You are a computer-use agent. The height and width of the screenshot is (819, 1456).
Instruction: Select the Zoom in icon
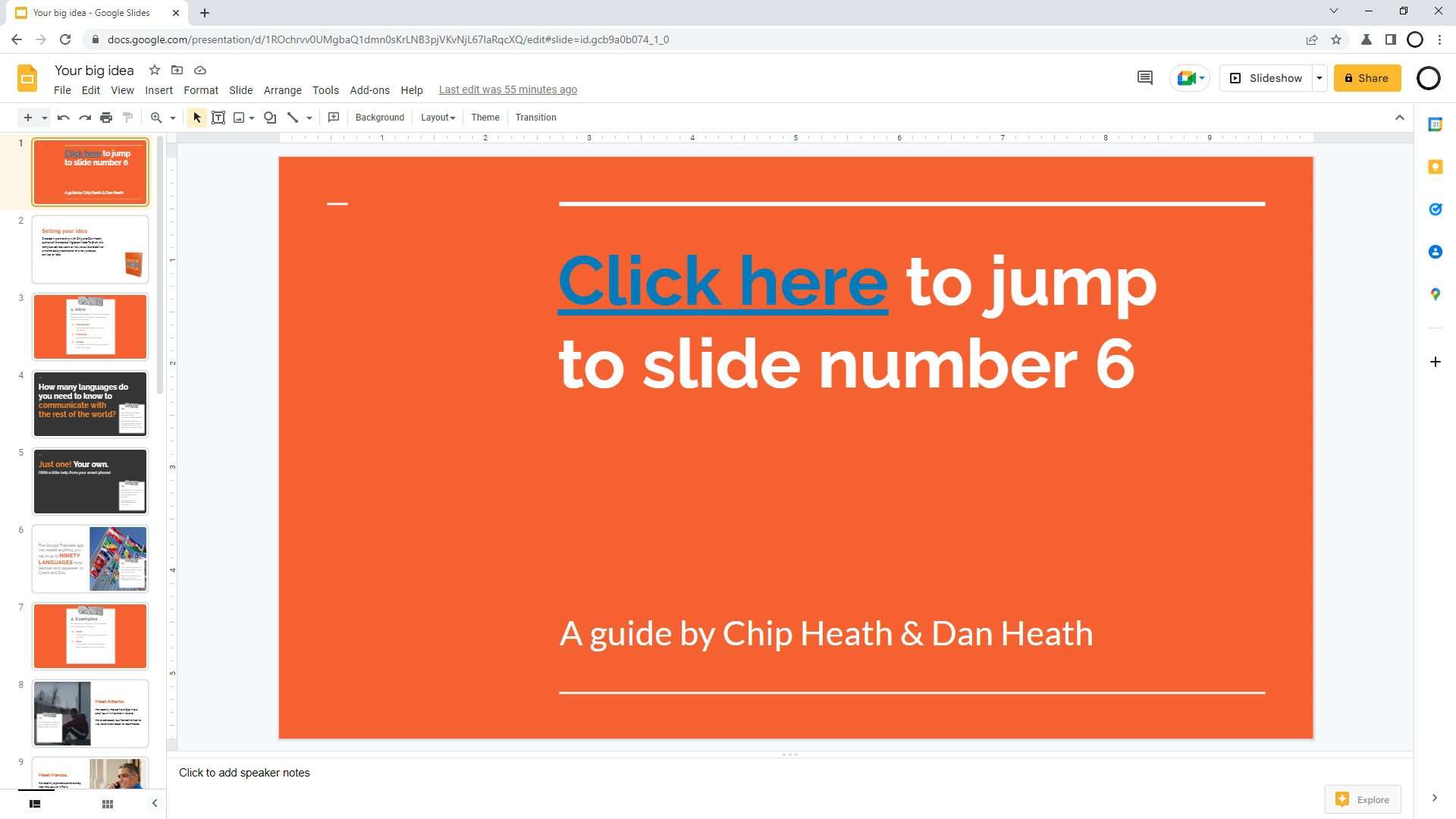point(155,117)
